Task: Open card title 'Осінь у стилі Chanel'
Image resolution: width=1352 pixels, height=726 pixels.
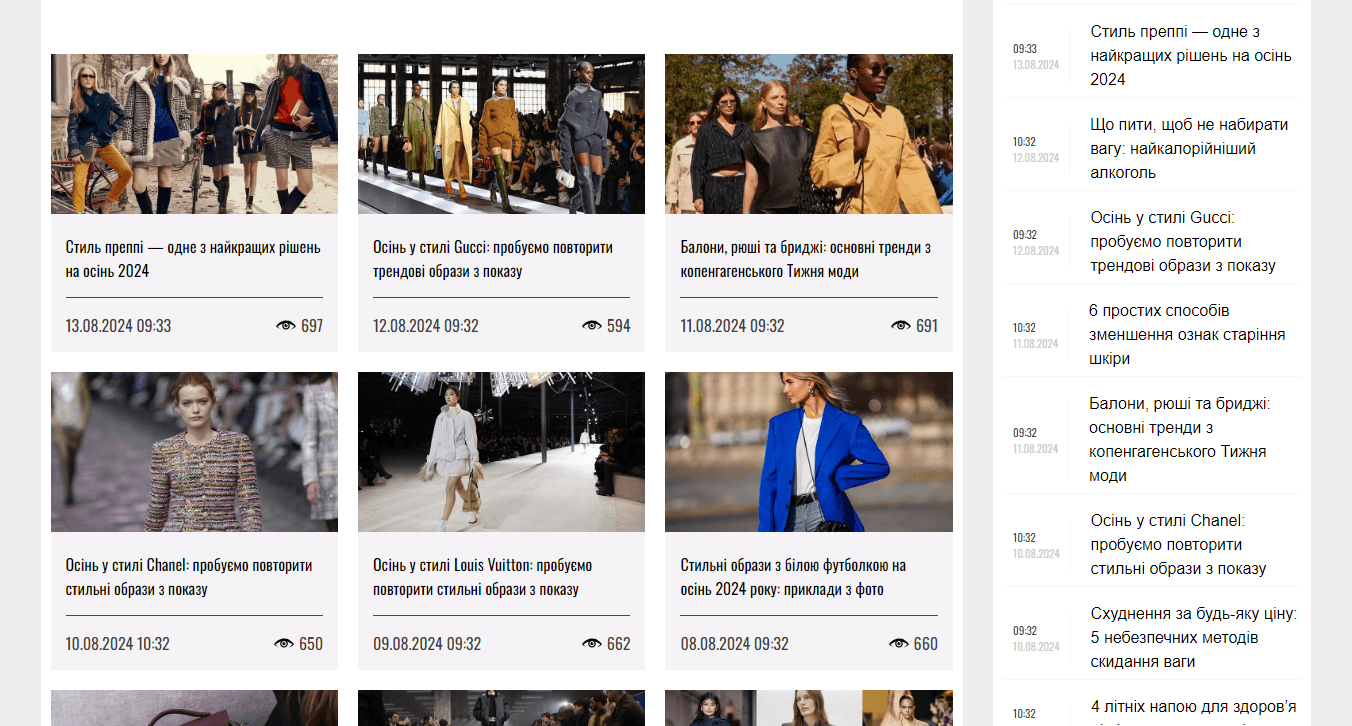Action: pos(189,577)
